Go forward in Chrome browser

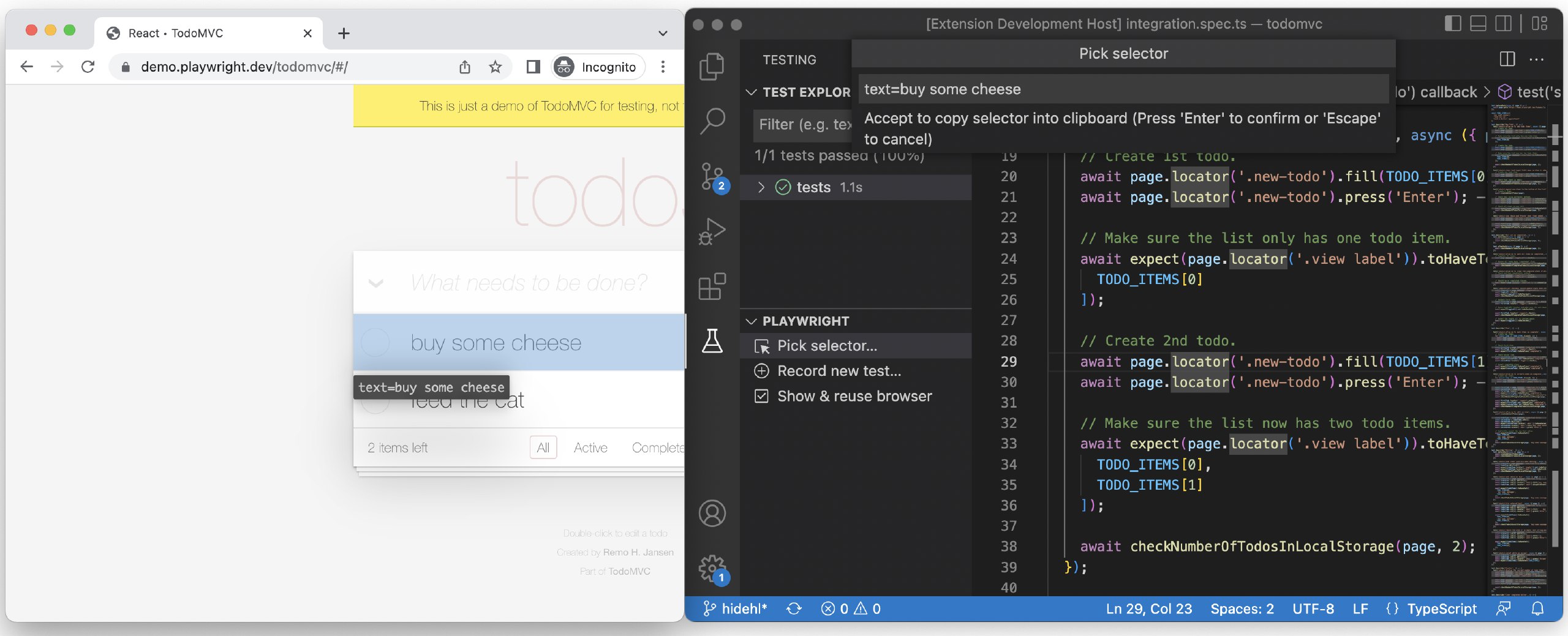pos(57,67)
